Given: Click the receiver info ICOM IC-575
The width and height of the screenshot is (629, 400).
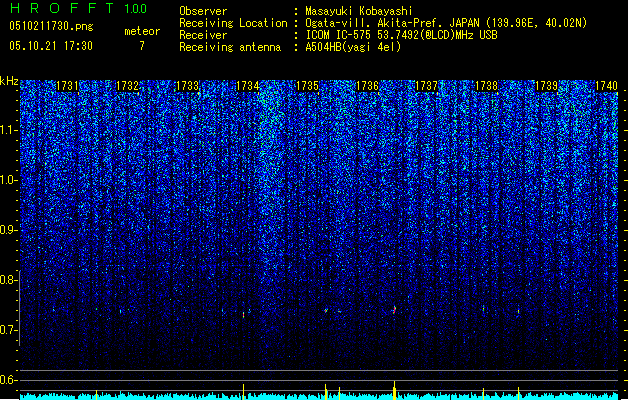Looking at the screenshot, I should coord(339,35).
